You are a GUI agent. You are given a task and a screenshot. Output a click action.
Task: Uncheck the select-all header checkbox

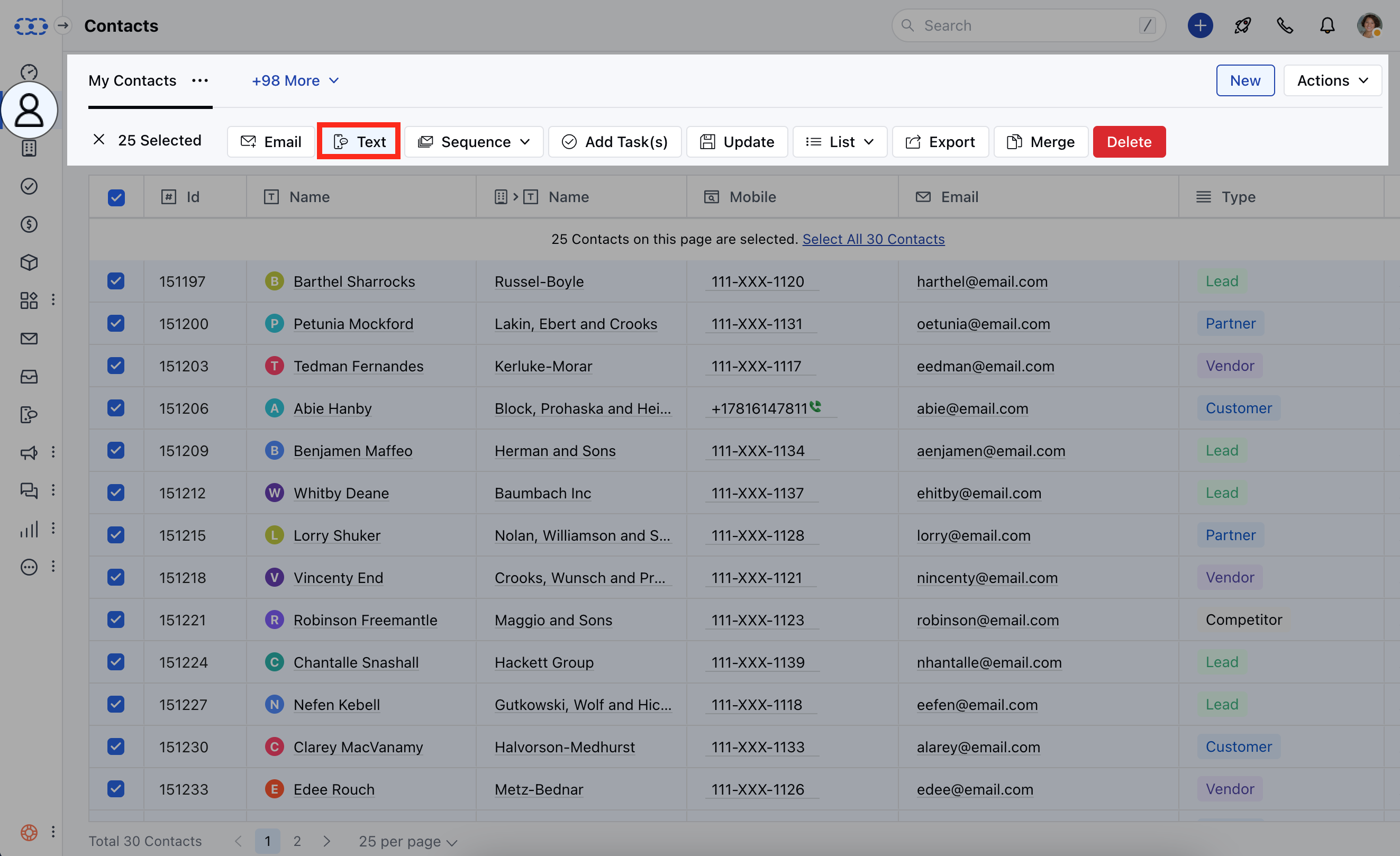click(x=116, y=197)
